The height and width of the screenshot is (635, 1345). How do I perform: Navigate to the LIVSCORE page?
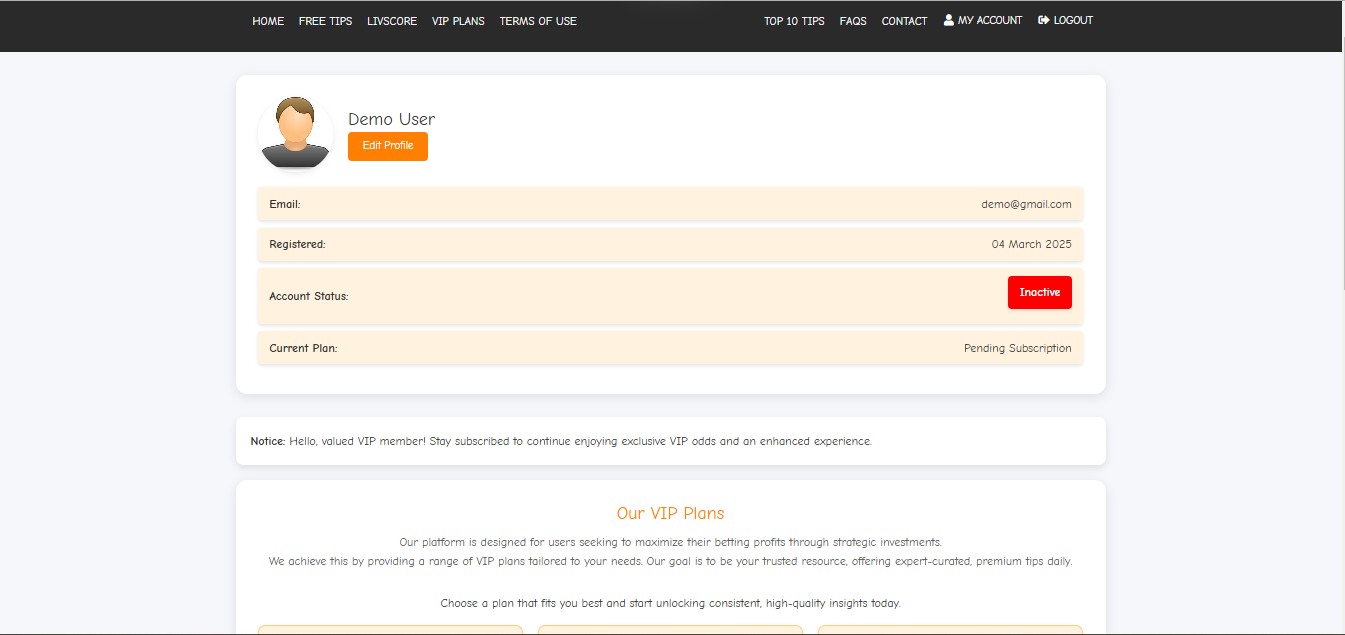391,21
